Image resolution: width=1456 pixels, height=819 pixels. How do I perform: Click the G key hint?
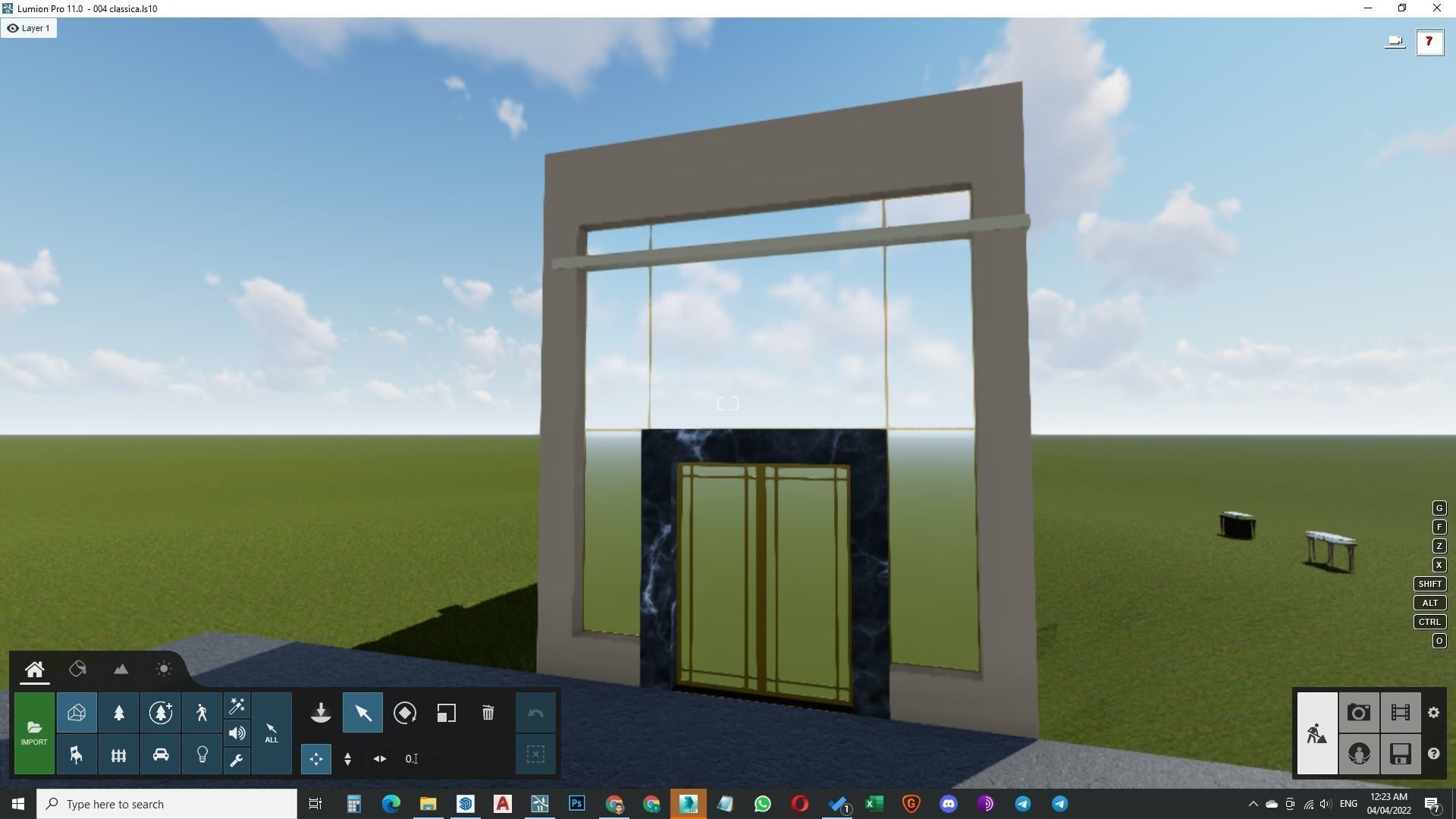pos(1439,508)
